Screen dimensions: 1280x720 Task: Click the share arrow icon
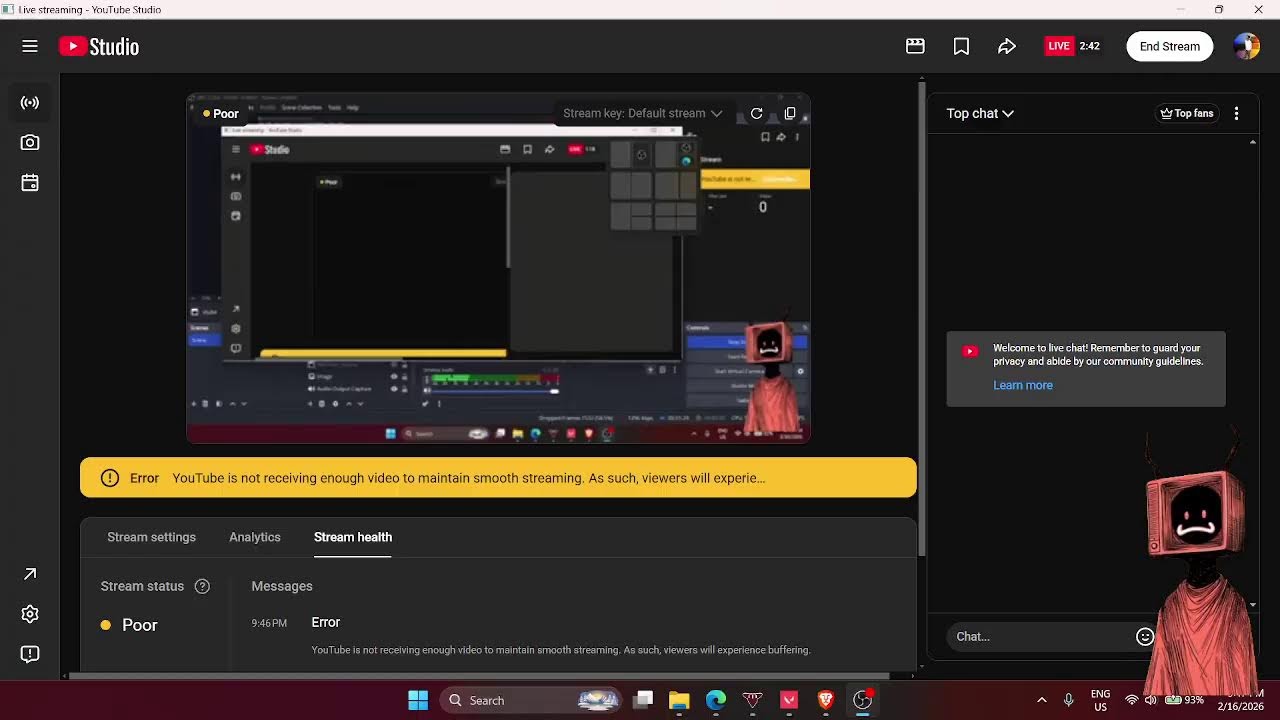(x=1007, y=46)
